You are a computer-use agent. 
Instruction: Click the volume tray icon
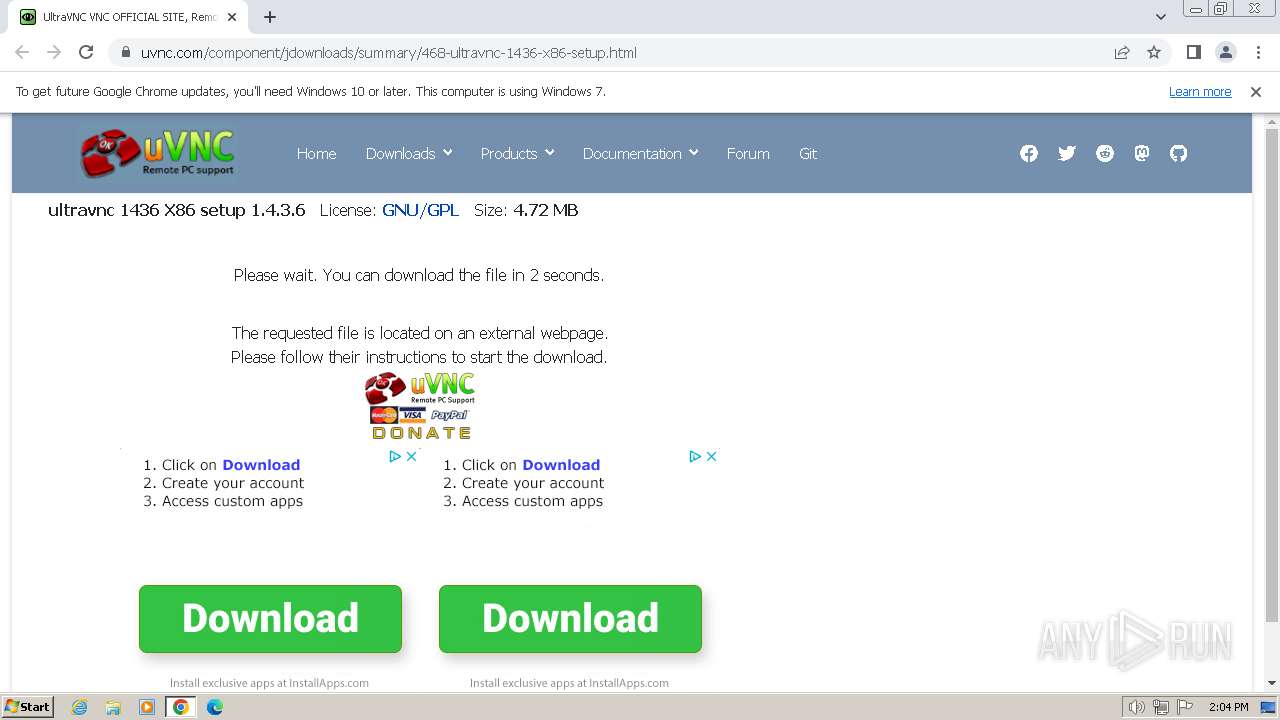(x=1137, y=707)
